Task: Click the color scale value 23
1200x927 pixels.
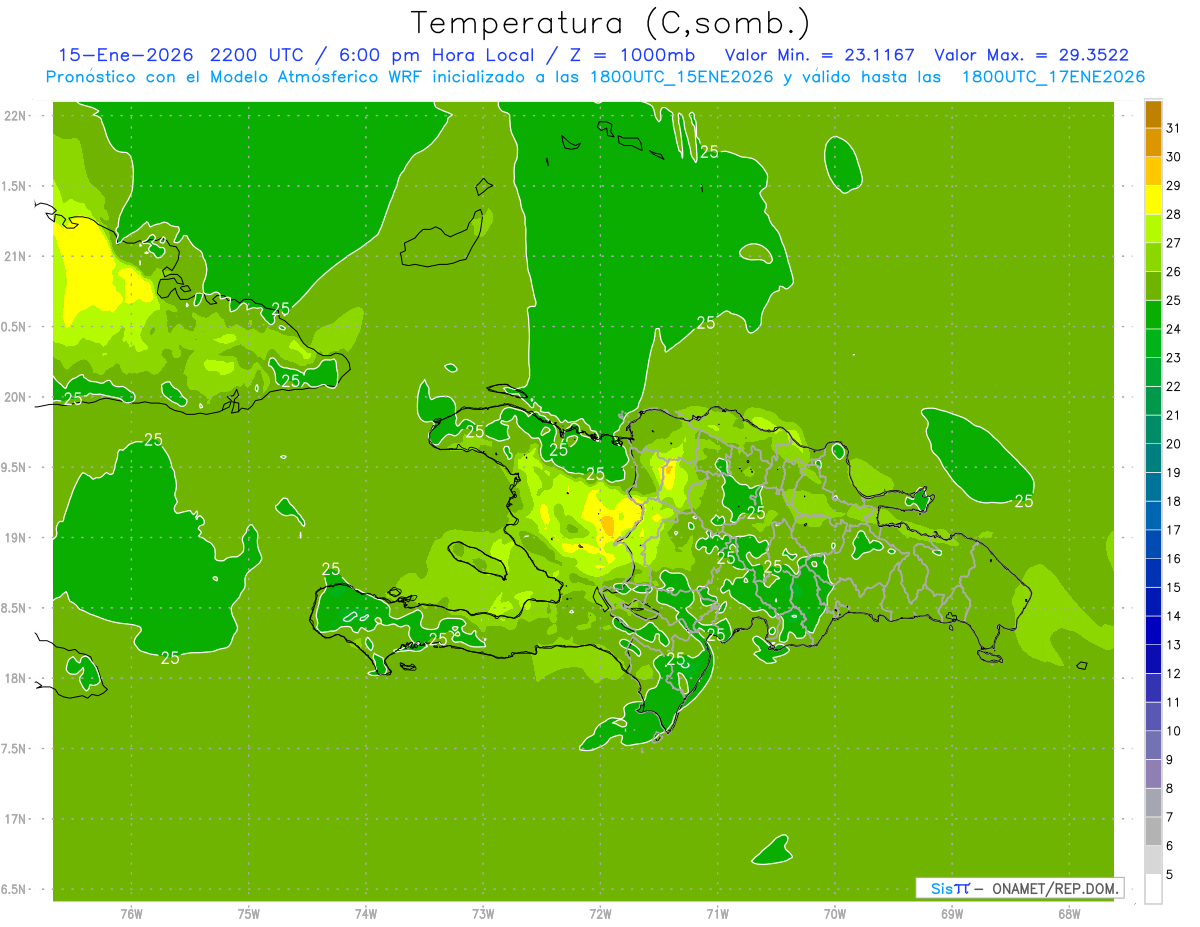Action: pos(1173,358)
